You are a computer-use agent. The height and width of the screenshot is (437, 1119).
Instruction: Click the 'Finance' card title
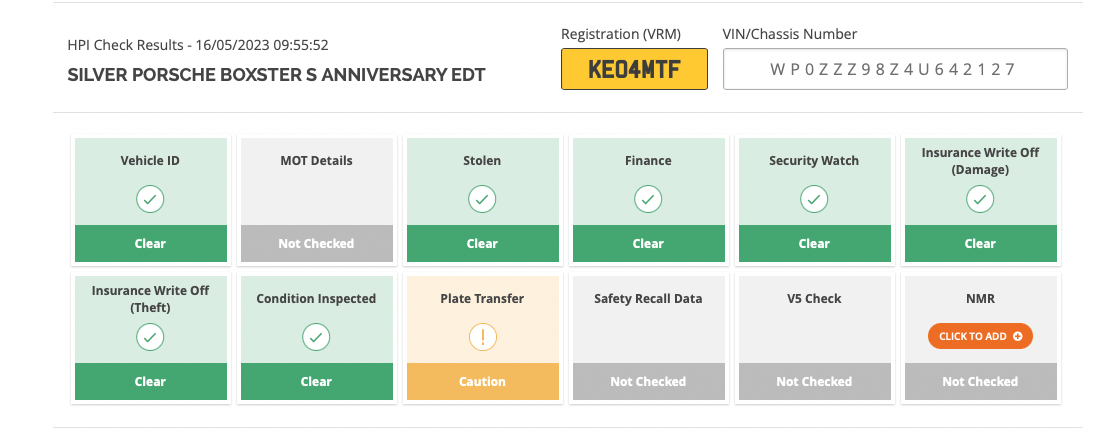tap(648, 161)
